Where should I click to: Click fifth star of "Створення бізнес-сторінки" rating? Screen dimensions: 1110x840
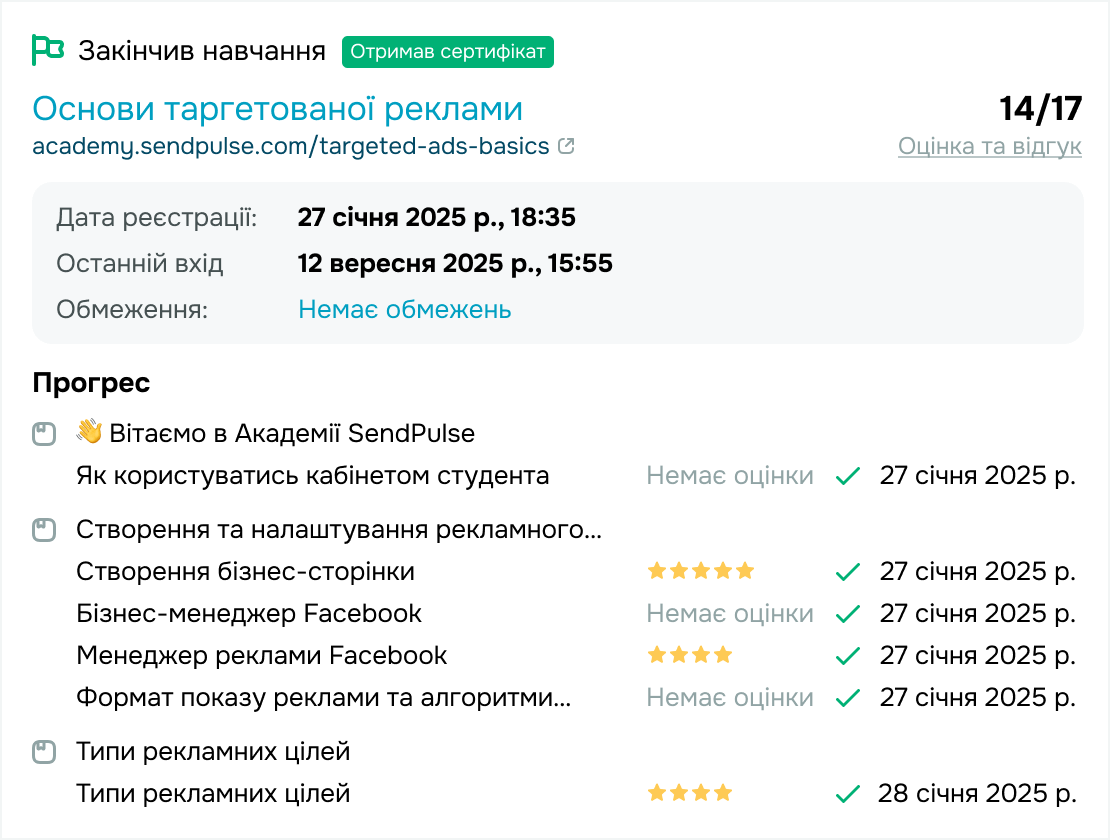[745, 570]
